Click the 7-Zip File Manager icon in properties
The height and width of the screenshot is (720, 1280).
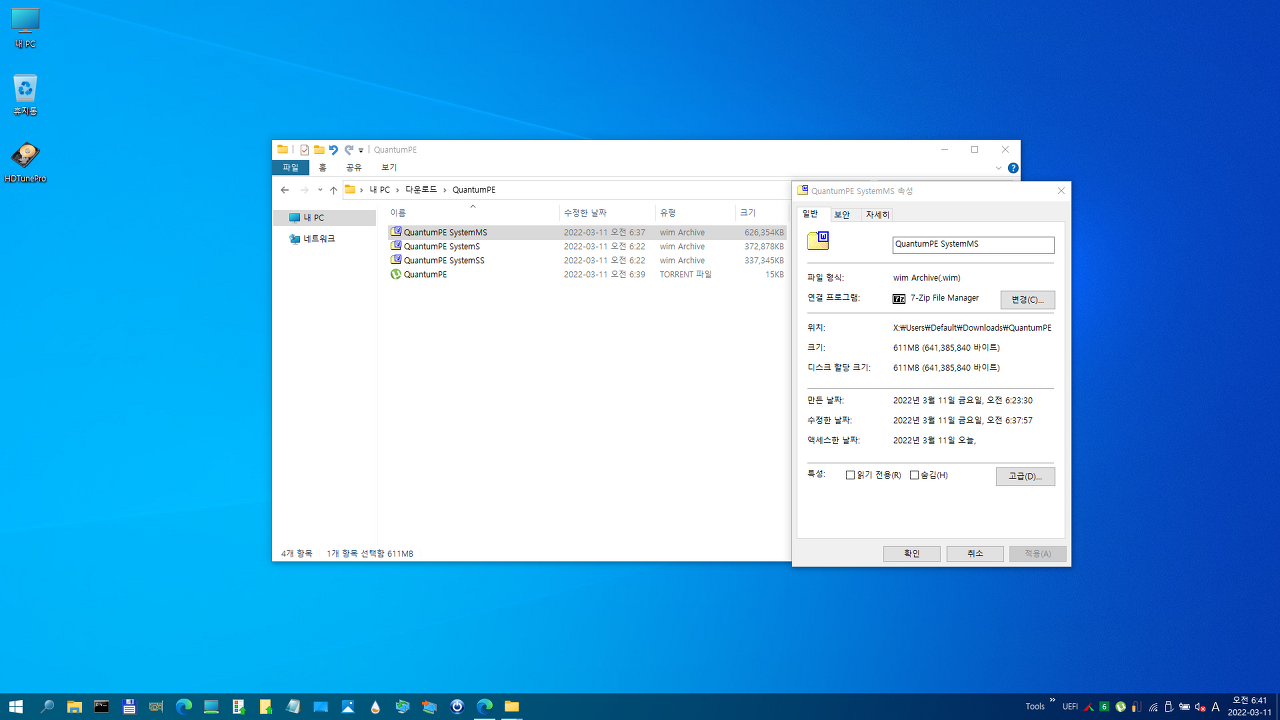pos(899,298)
